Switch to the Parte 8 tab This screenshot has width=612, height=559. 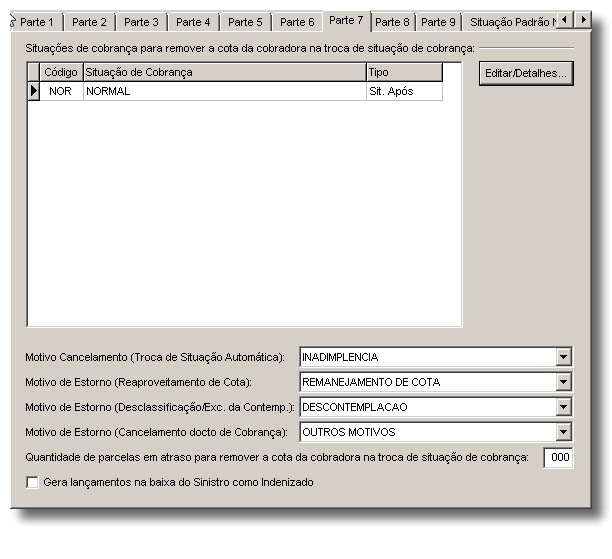392,22
